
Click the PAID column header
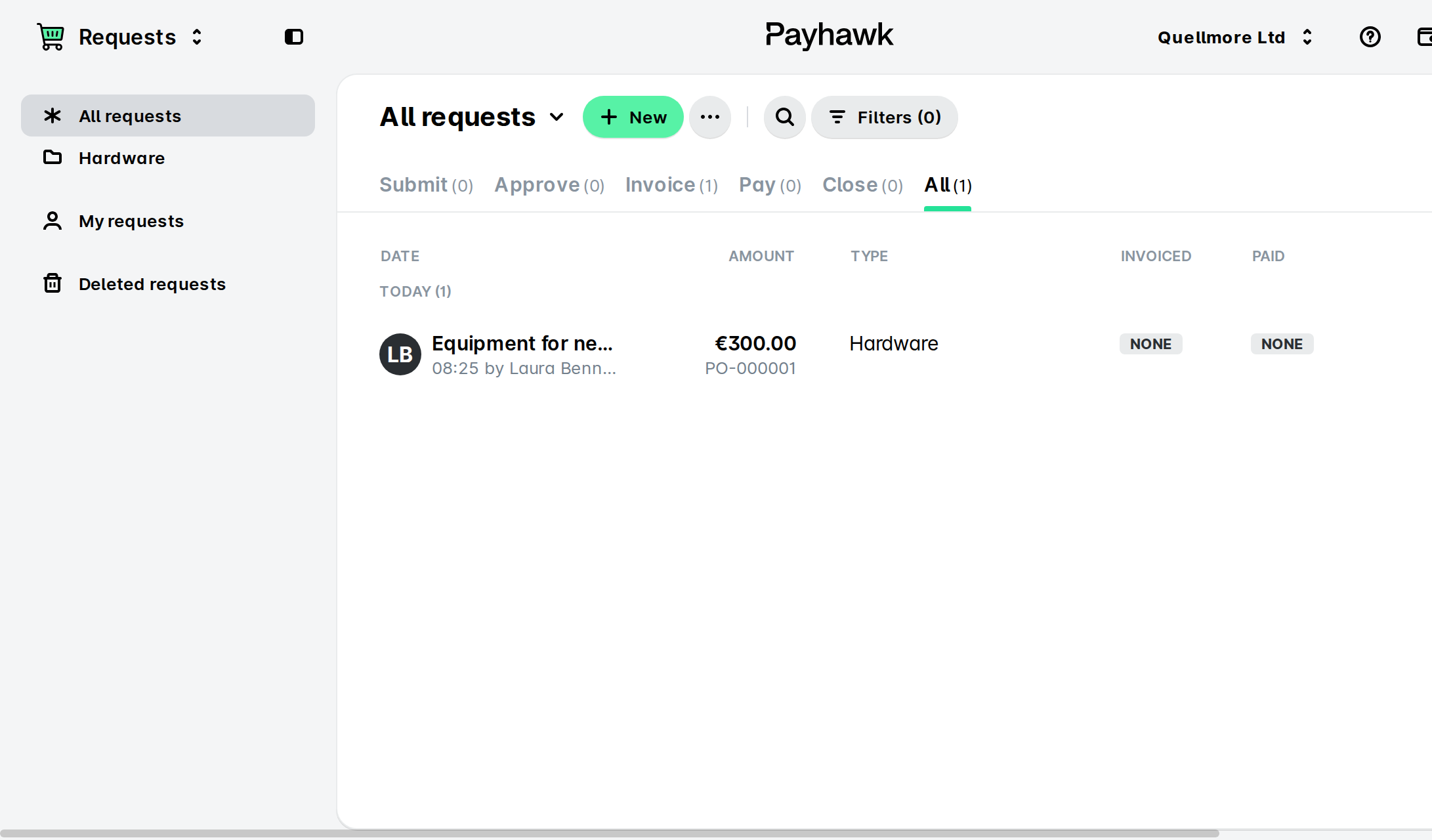pyautogui.click(x=1268, y=256)
